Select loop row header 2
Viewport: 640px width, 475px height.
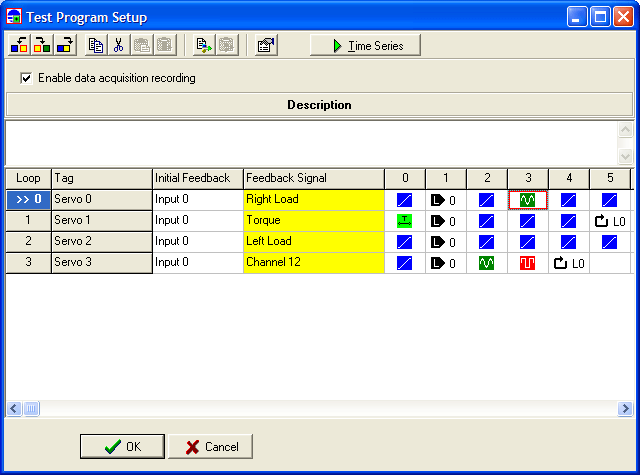pos(29,242)
